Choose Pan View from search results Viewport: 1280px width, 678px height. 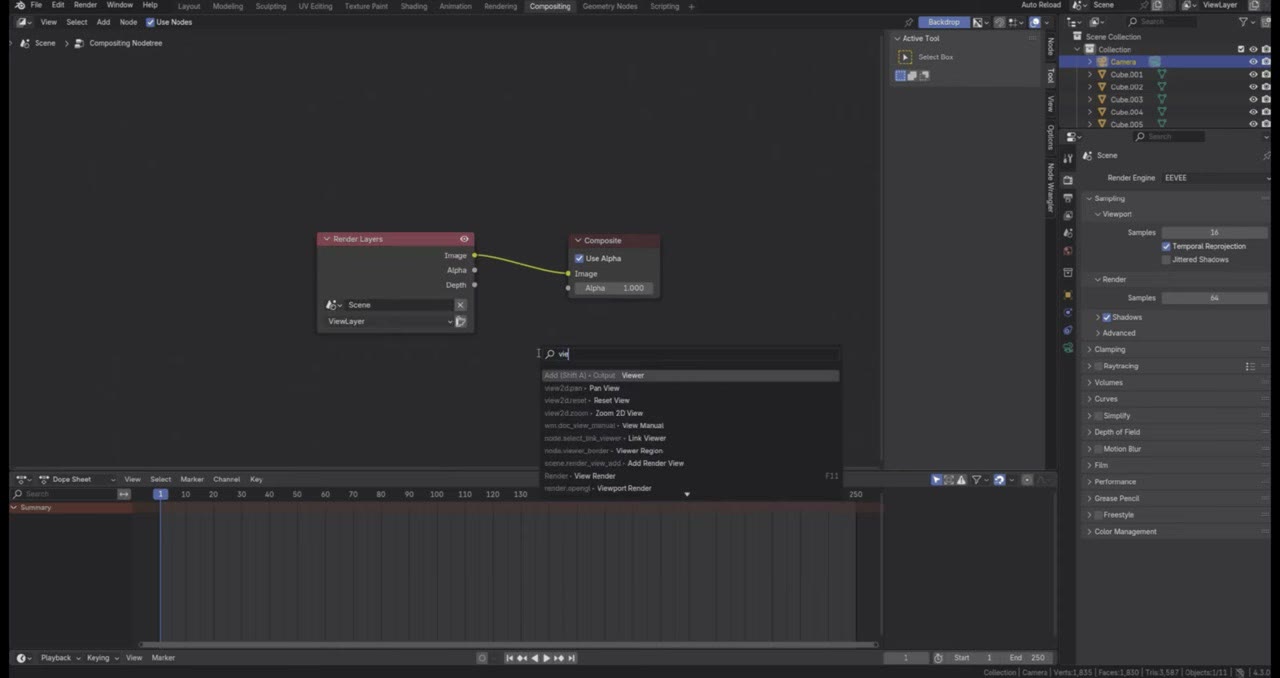(x=690, y=388)
